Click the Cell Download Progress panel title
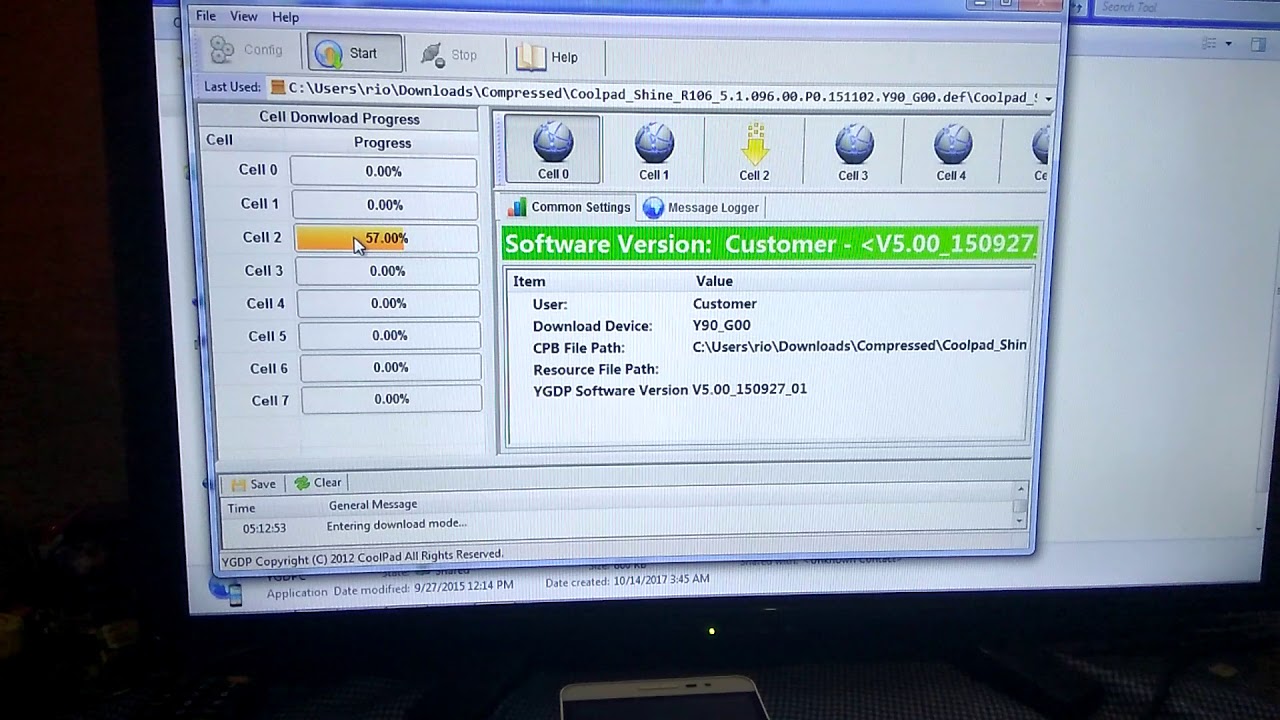The image size is (1280, 720). pos(339,118)
